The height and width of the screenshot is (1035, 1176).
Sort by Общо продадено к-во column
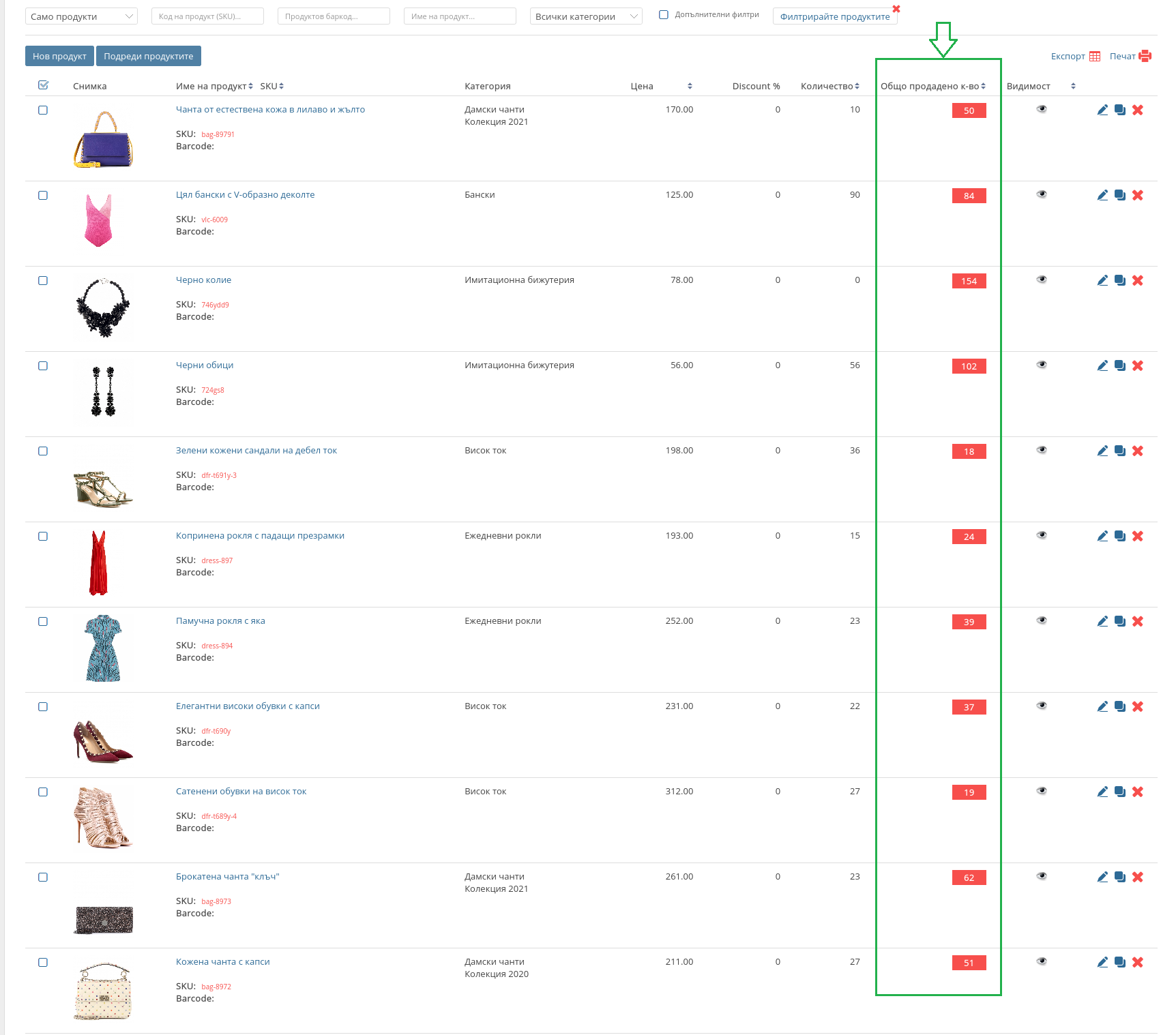(933, 86)
